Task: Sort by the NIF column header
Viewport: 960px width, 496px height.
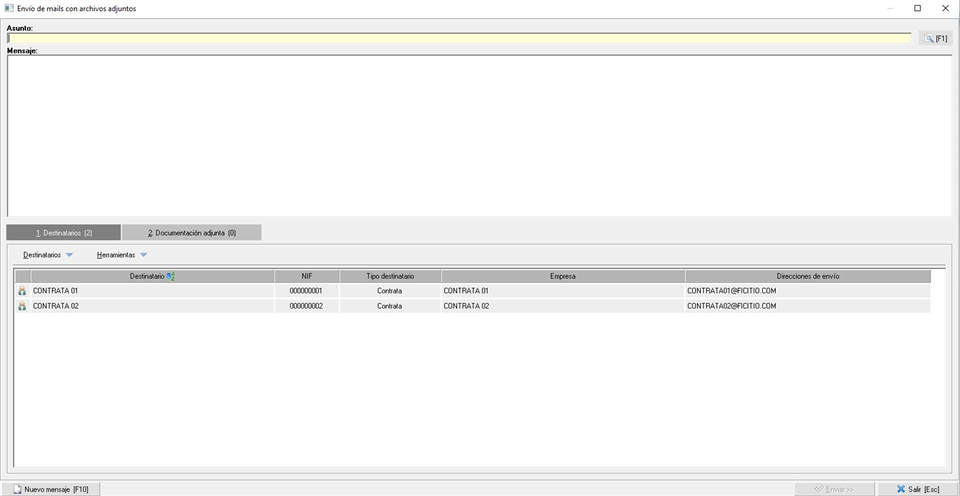Action: [x=307, y=276]
